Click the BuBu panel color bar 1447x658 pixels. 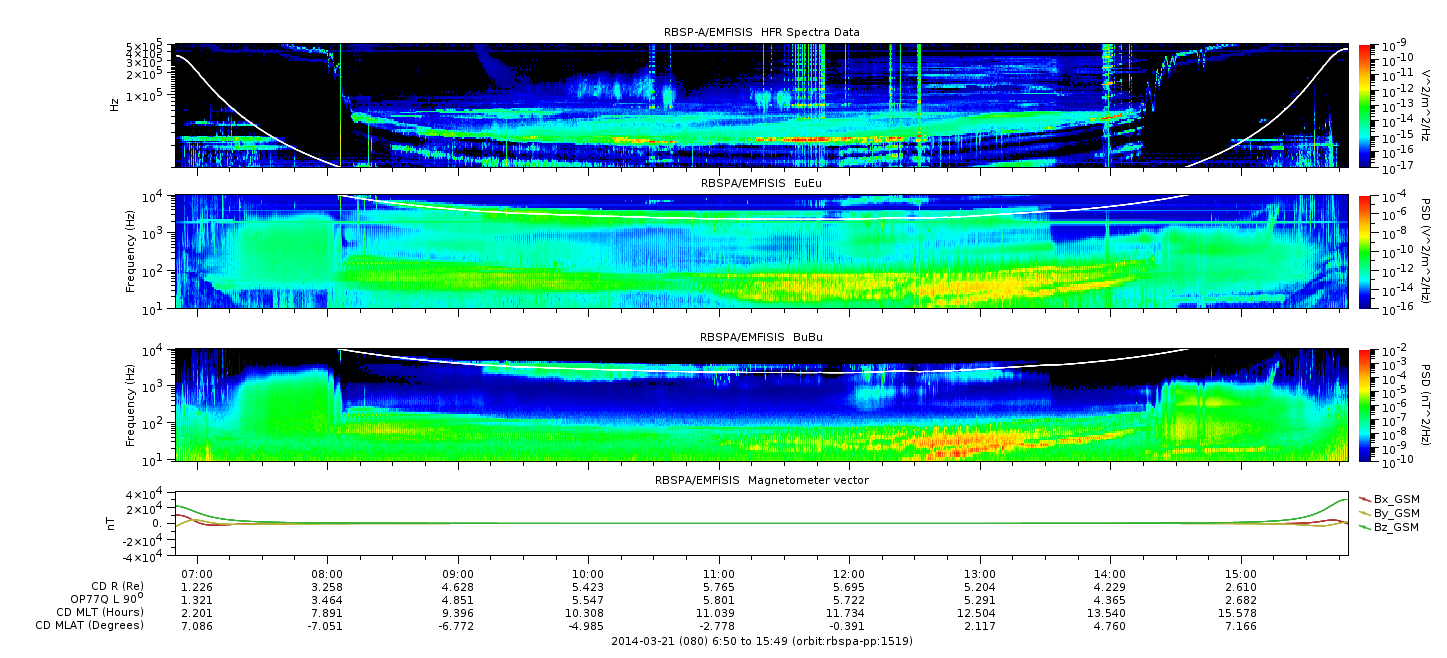click(1366, 404)
